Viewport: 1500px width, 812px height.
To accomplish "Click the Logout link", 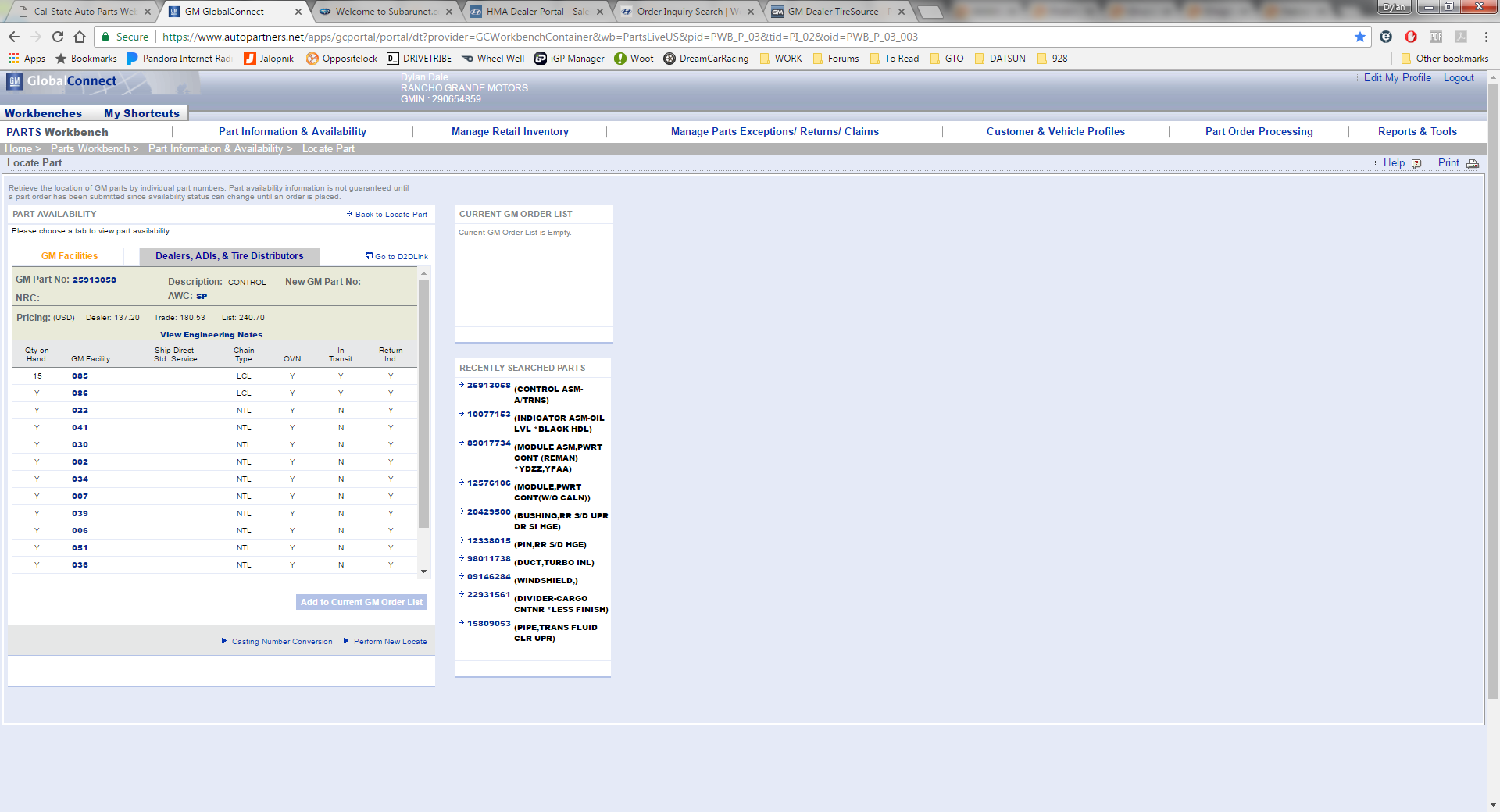I will point(1459,78).
